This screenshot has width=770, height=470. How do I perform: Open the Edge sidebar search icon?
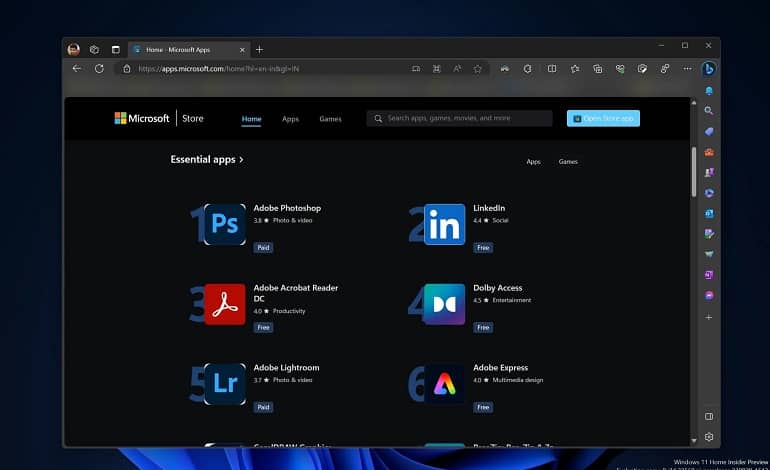tap(709, 111)
